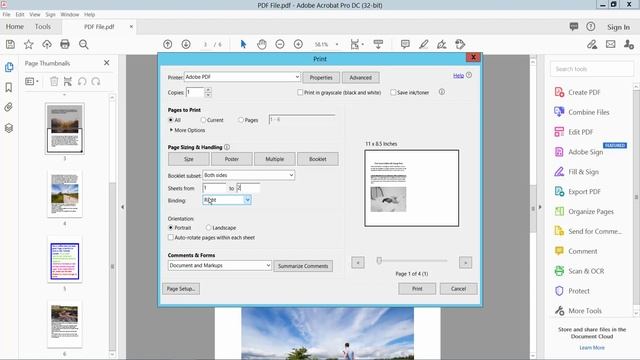Viewport: 640px width, 360px height.
Task: Open Page Thumbnails panel icon in left sidebar
Action: [x=9, y=67]
